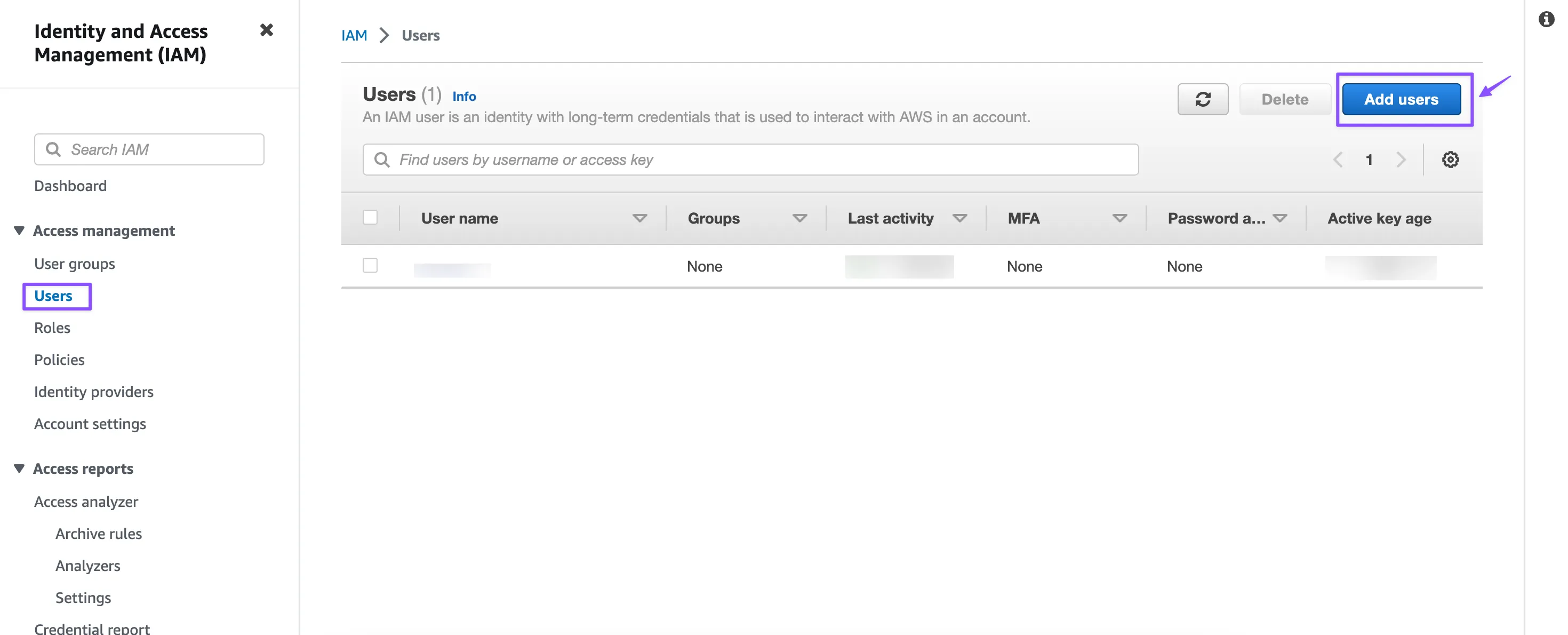Open the Info link beside Users

[464, 96]
